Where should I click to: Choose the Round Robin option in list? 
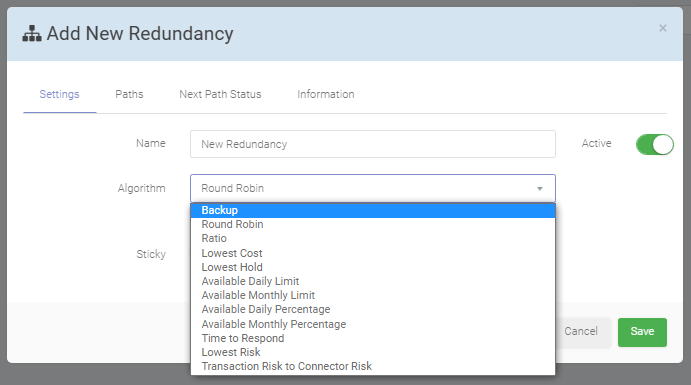click(373, 224)
